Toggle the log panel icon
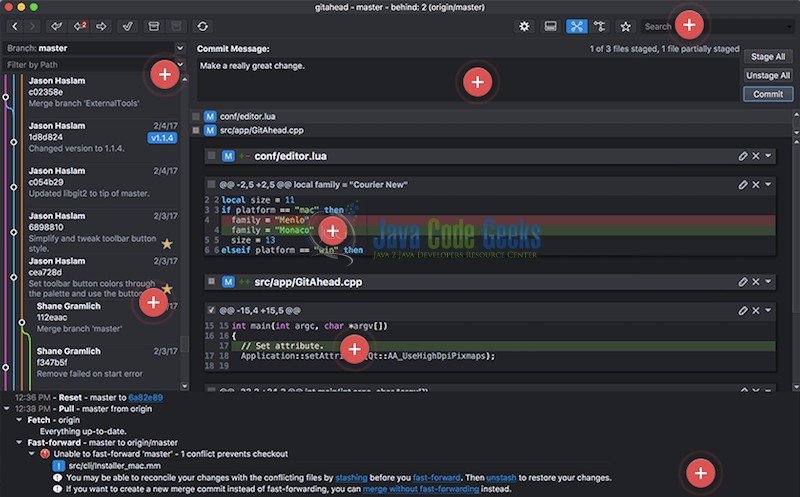This screenshot has height=497, width=800. point(551,26)
